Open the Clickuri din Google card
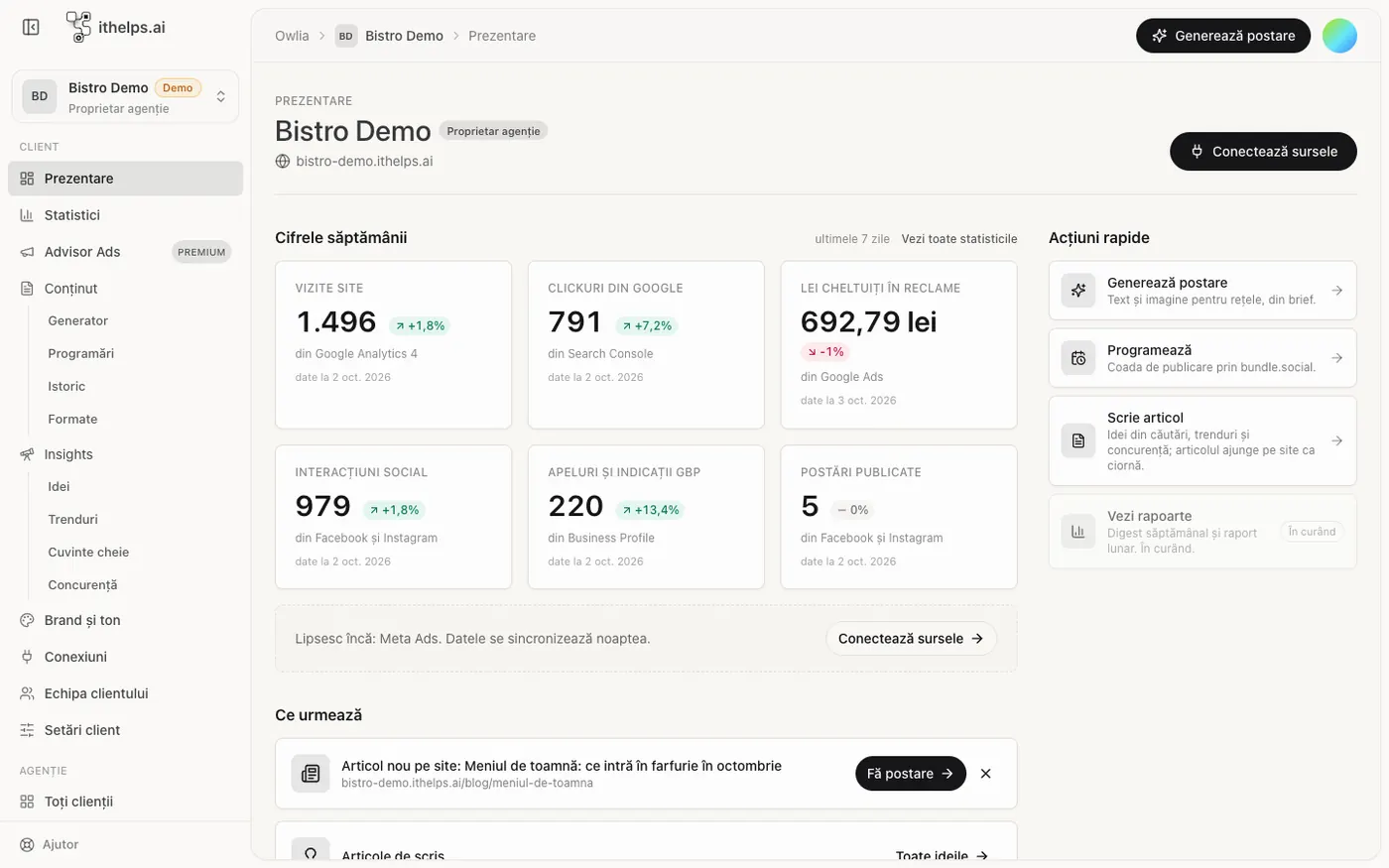1389x868 pixels. coord(646,345)
